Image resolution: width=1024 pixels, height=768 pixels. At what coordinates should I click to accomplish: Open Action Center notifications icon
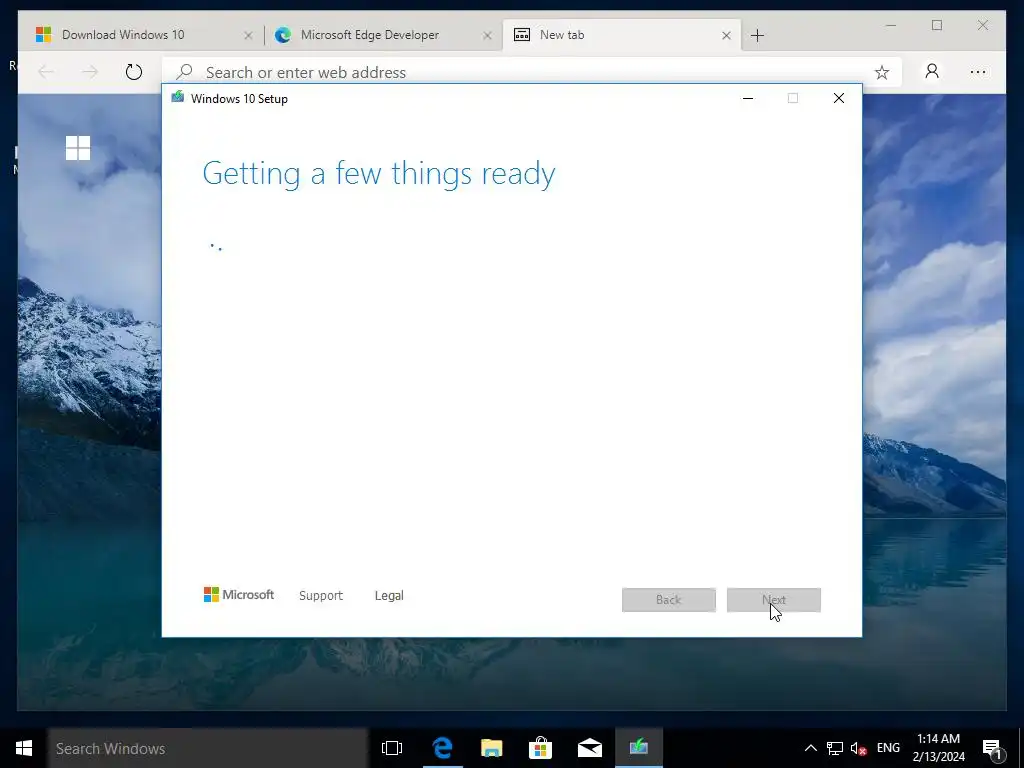pos(993,749)
